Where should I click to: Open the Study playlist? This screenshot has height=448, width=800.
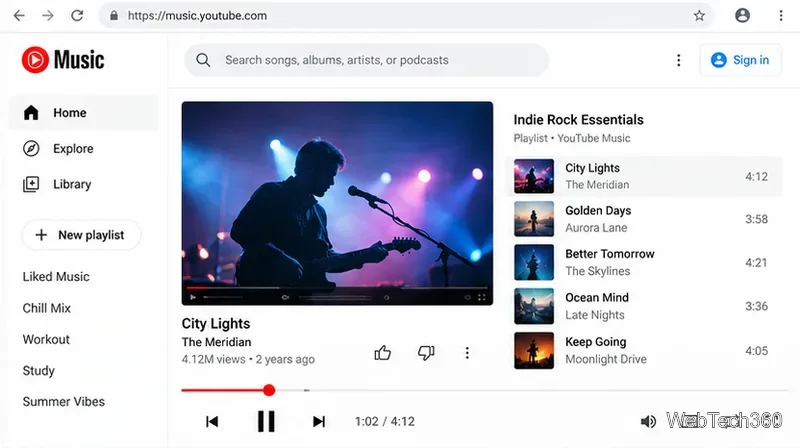coord(38,370)
